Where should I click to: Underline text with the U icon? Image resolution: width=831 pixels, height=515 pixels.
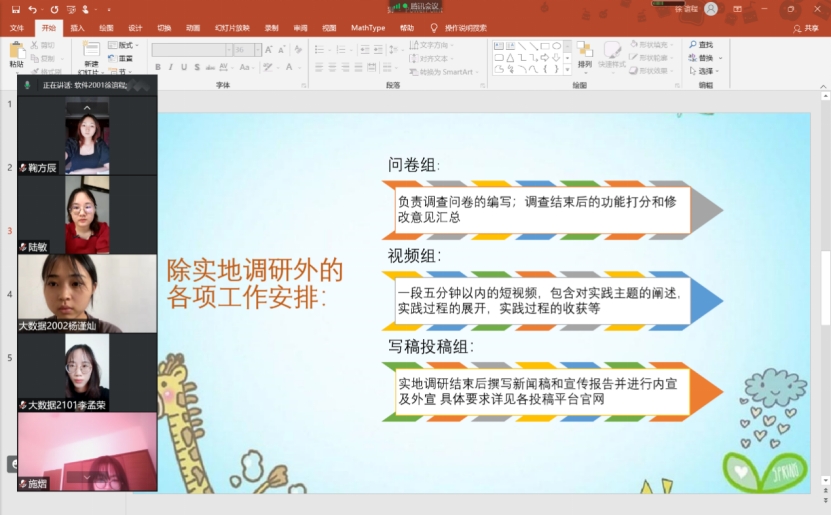click(x=184, y=67)
